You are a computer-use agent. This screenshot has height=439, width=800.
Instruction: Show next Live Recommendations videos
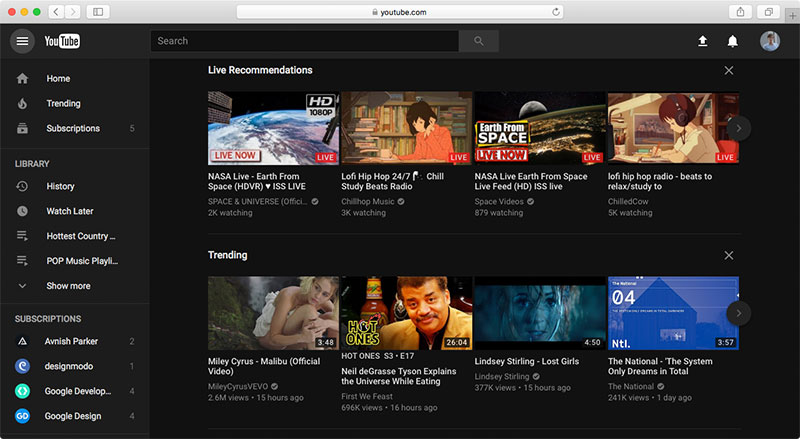point(738,128)
